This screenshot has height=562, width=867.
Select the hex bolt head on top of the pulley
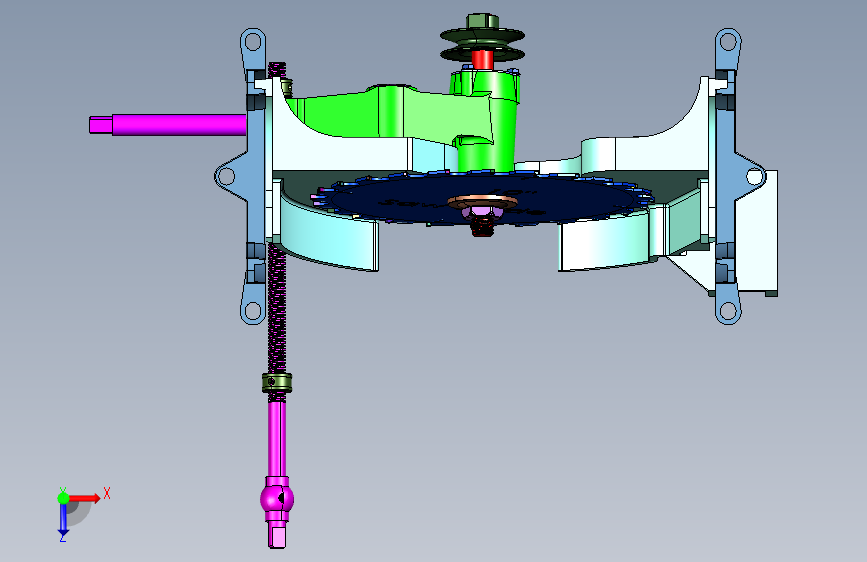pyautogui.click(x=482, y=22)
